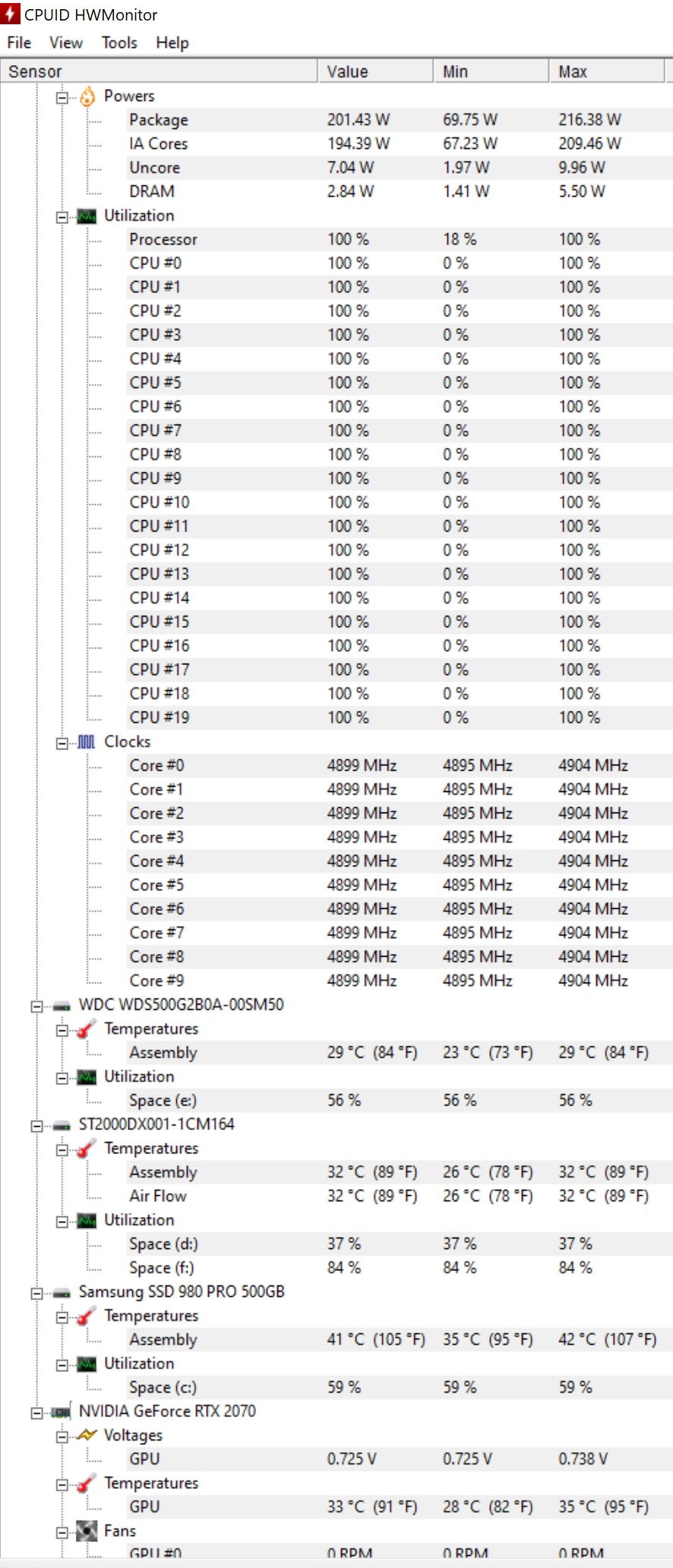Click the Samsung SSD 980 PRO drive icon
Image resolution: width=673 pixels, height=1568 pixels.
62,1293
